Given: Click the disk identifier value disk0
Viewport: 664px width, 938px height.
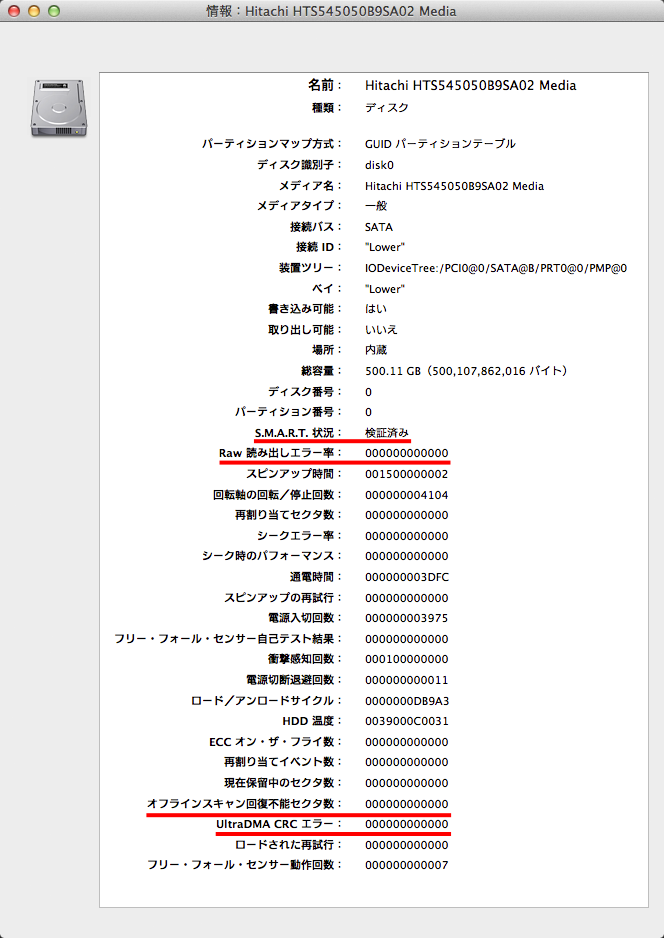Looking at the screenshot, I should coord(379,165).
